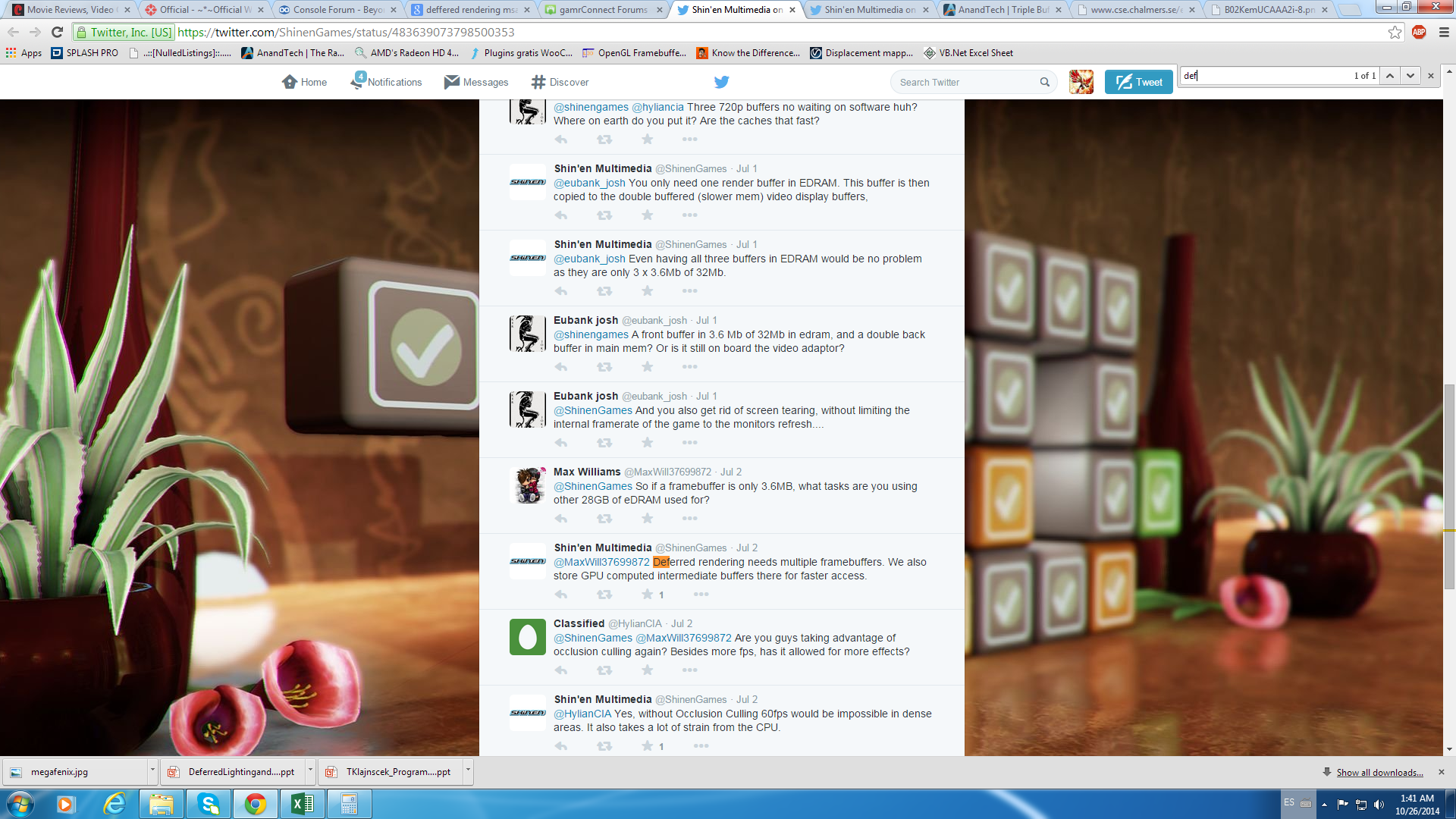
Task: Click the Twitter bird logo
Action: 721,82
